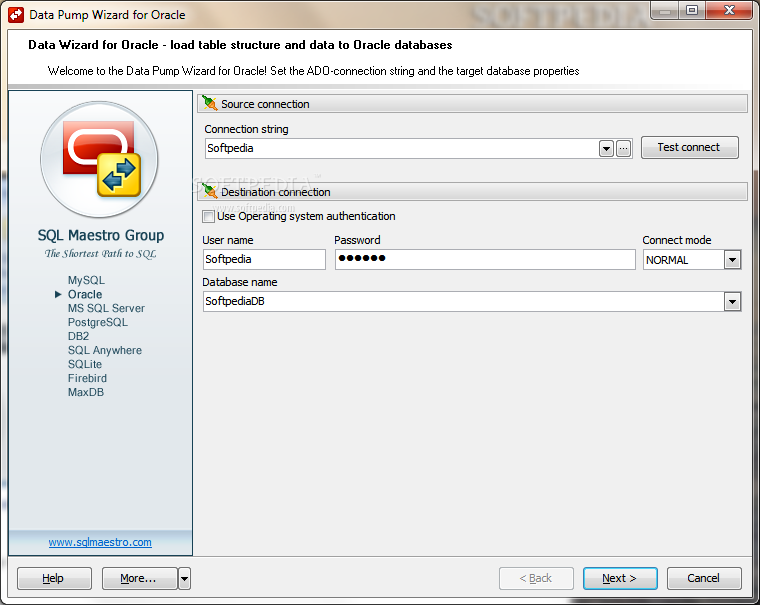The height and width of the screenshot is (605, 760).
Task: Expand the Database name dropdown arrow
Action: click(732, 302)
